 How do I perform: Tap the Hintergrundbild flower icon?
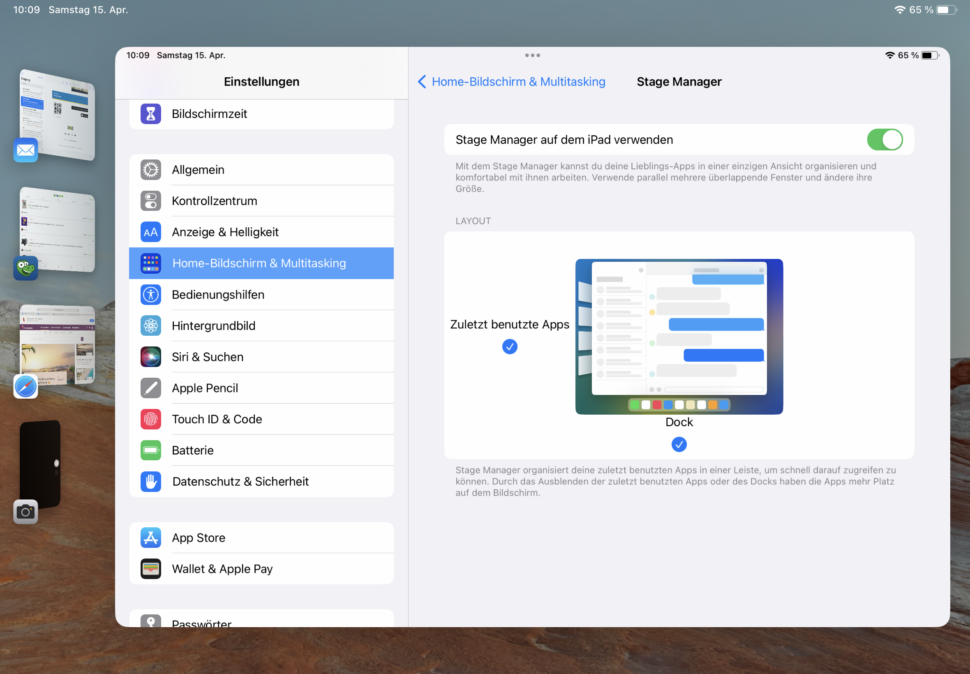click(150, 326)
